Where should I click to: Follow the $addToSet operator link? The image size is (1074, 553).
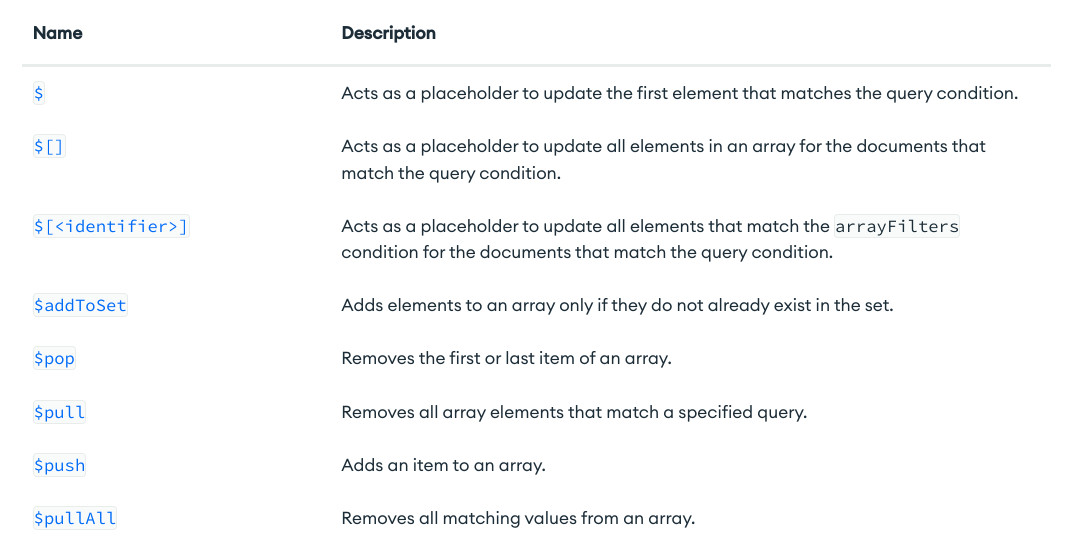[80, 305]
